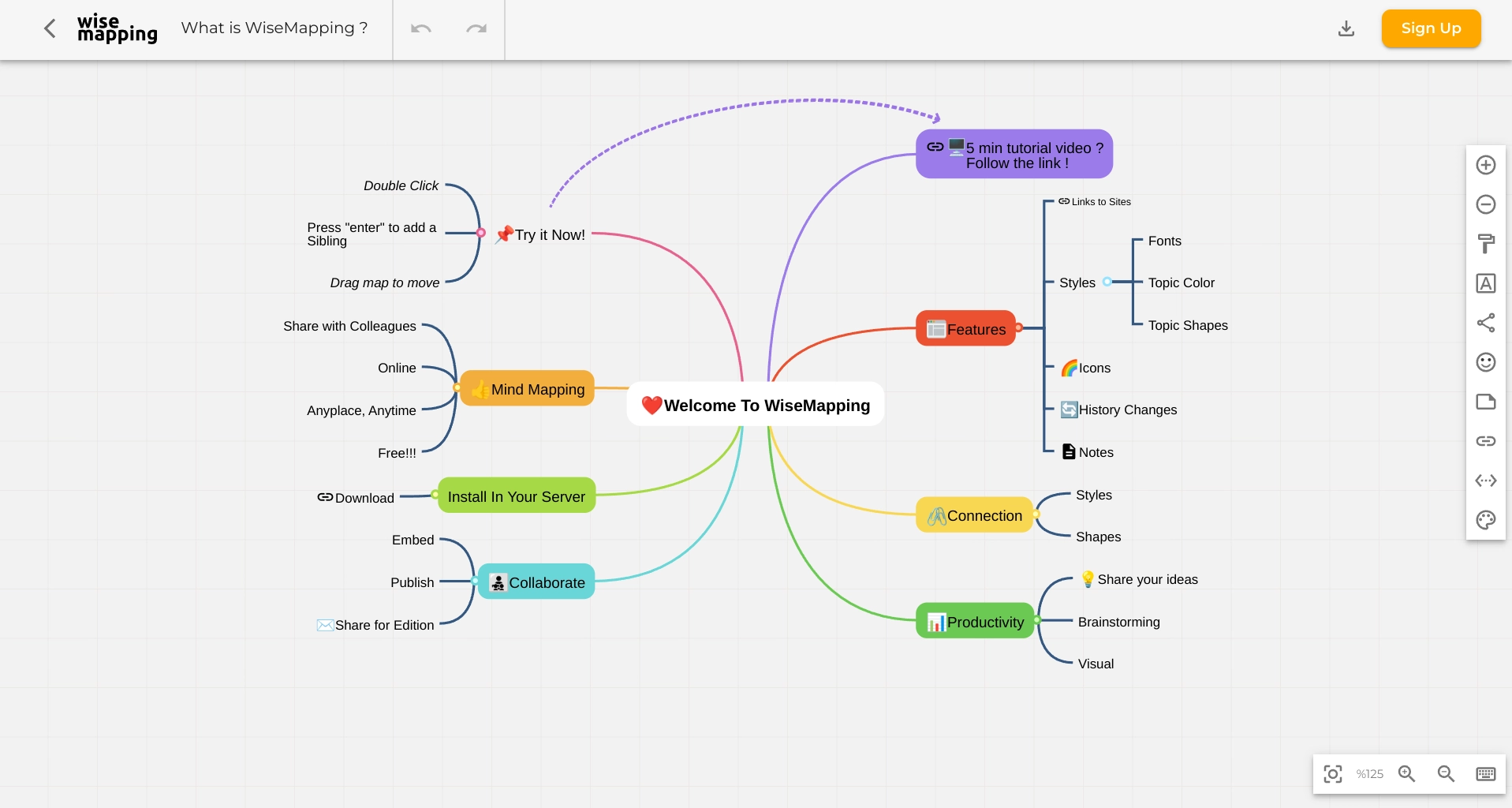Select the Brainstorming subtopic
Viewport: 1512px width, 808px height.
(x=1118, y=622)
